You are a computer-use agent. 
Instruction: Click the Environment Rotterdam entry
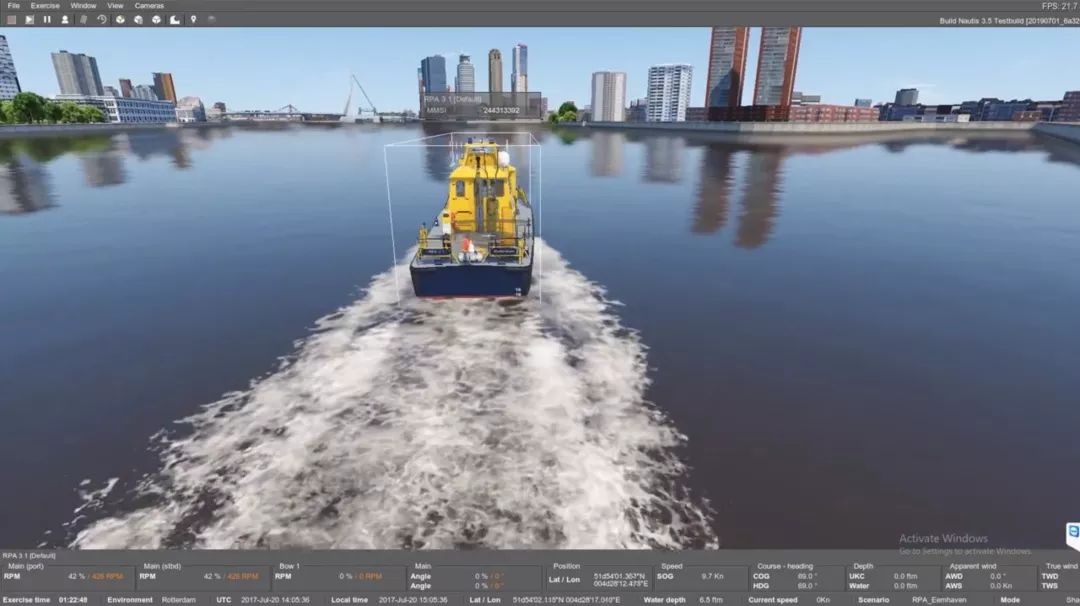click(178, 600)
